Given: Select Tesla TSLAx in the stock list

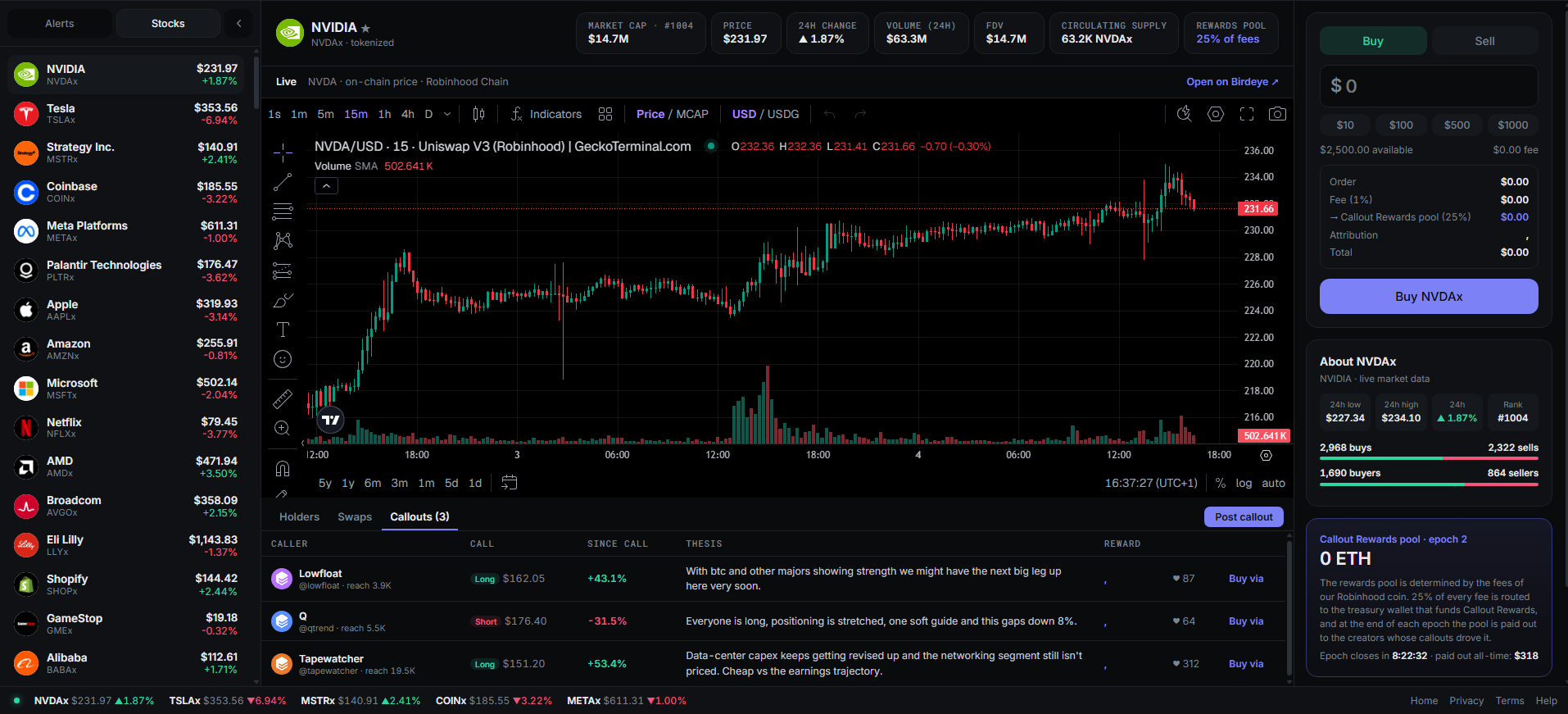Looking at the screenshot, I should tap(126, 114).
